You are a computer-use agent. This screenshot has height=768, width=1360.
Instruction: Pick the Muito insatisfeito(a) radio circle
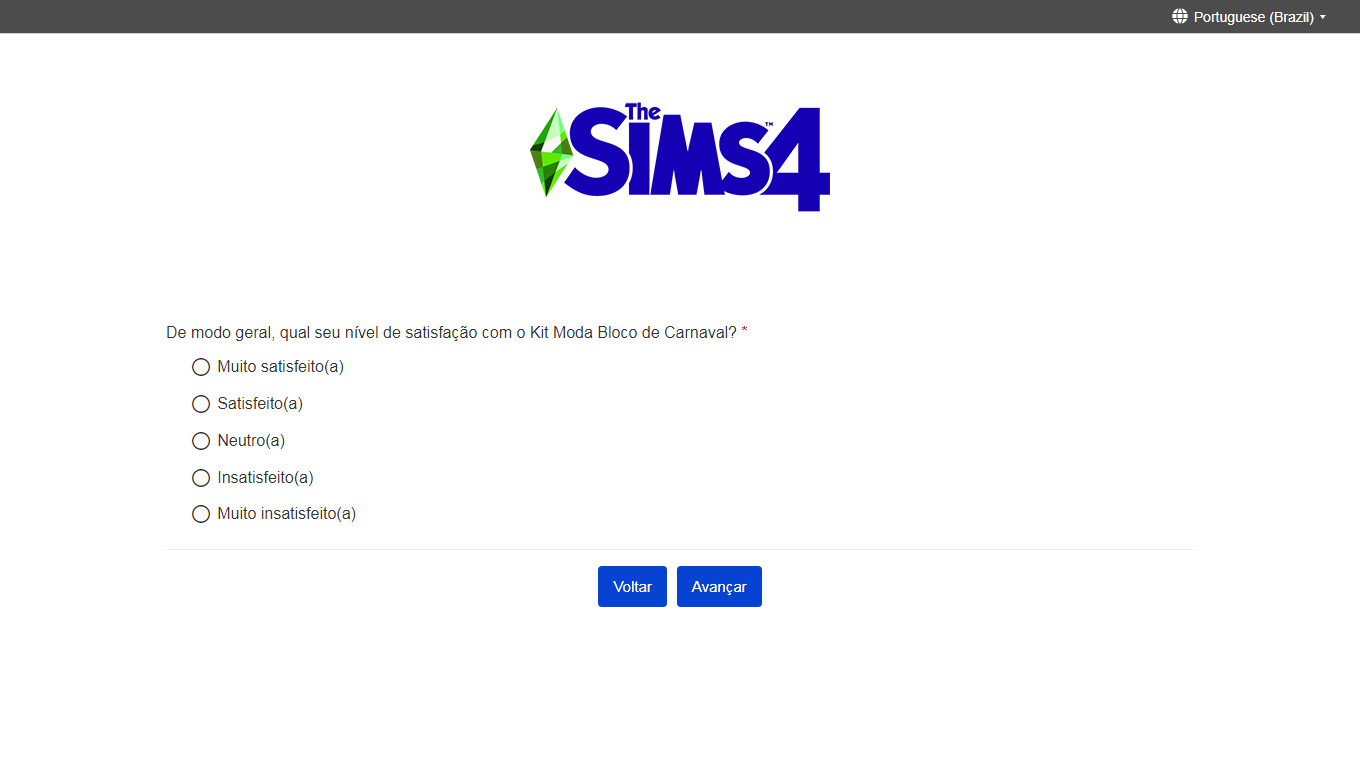[201, 514]
